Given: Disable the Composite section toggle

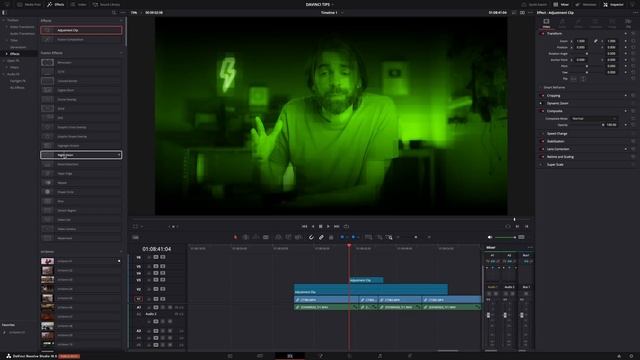Looking at the screenshot, I should (542, 111).
